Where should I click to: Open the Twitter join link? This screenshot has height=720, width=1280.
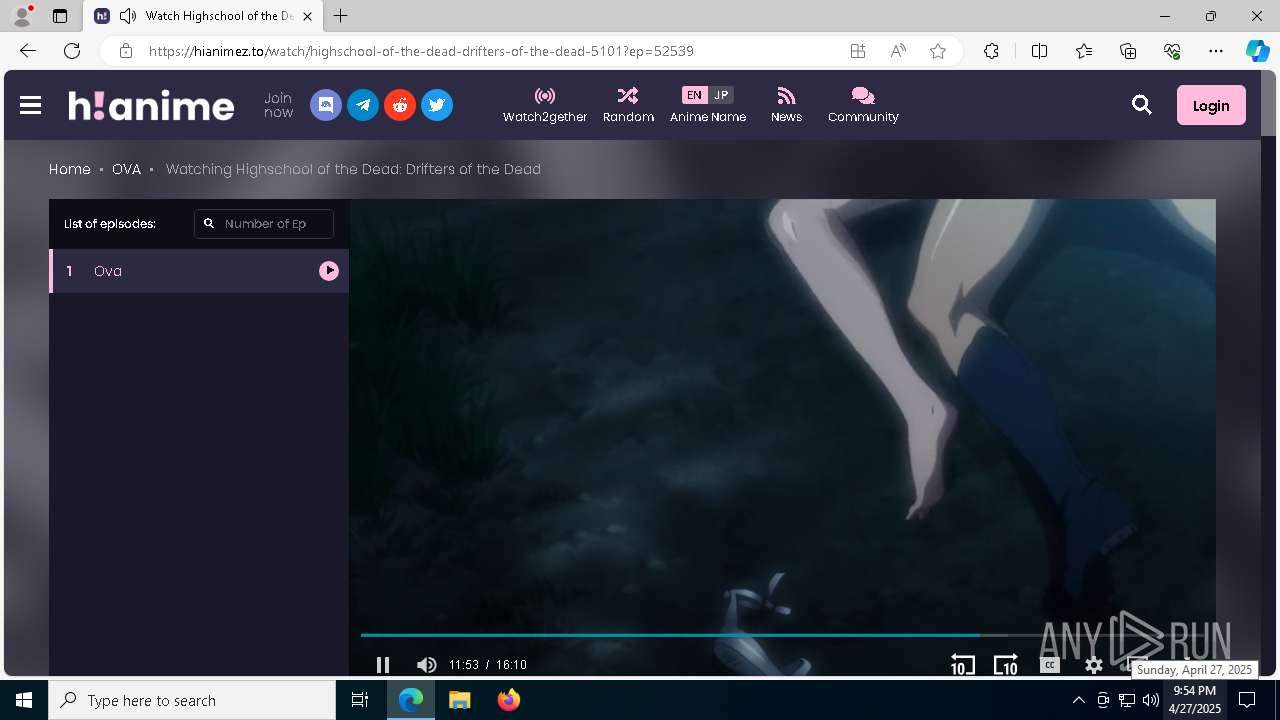pos(437,105)
